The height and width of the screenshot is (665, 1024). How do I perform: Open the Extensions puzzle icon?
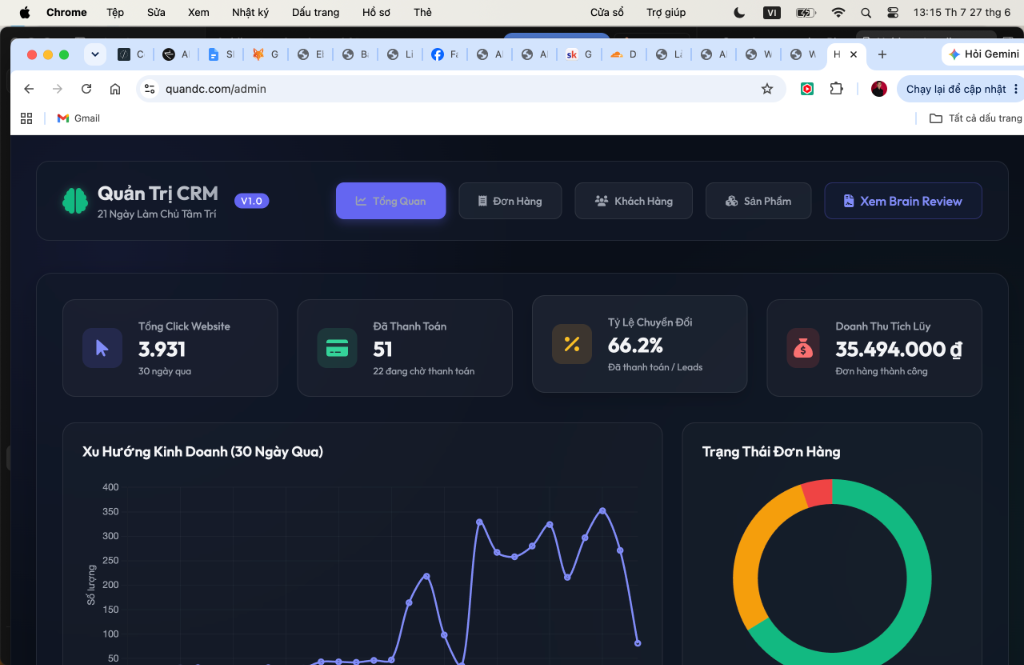(836, 89)
